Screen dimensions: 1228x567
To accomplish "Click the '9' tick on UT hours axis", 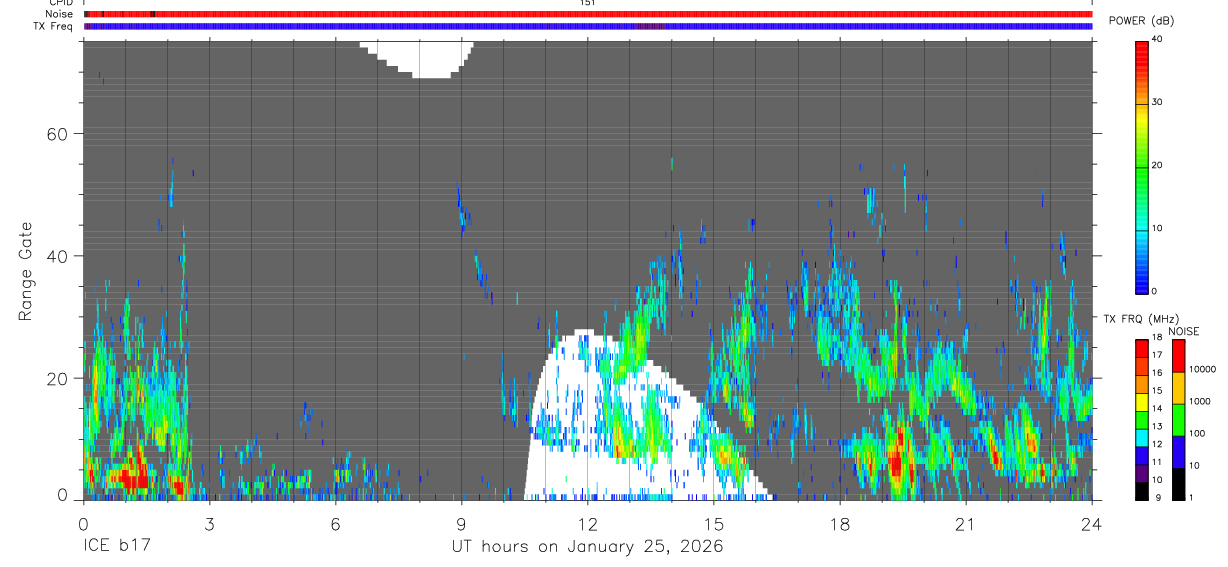I will 461,524.
